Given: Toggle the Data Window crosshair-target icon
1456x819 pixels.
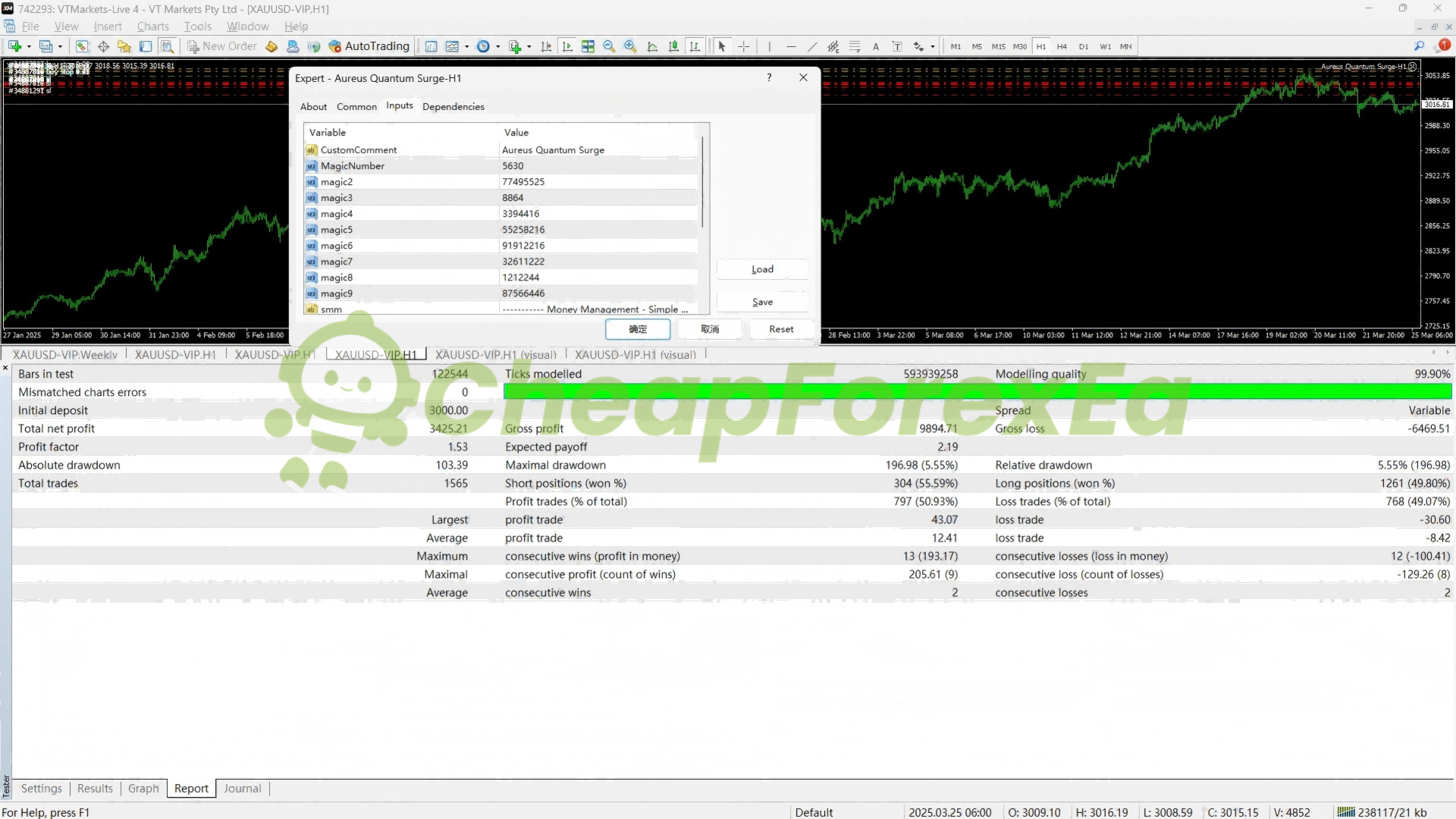Looking at the screenshot, I should coord(103,46).
